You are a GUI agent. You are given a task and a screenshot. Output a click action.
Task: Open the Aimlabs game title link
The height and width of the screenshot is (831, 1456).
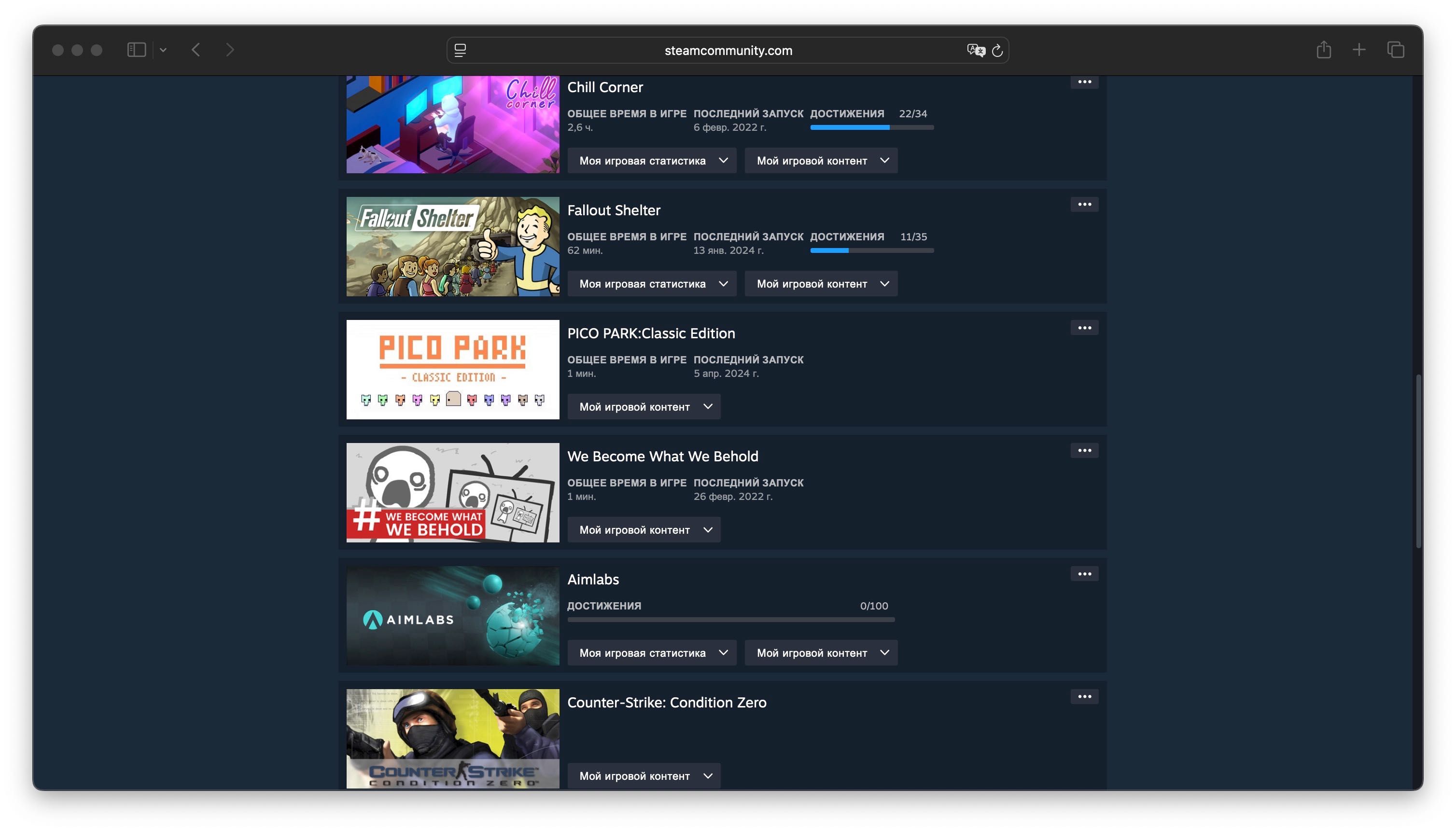click(593, 579)
